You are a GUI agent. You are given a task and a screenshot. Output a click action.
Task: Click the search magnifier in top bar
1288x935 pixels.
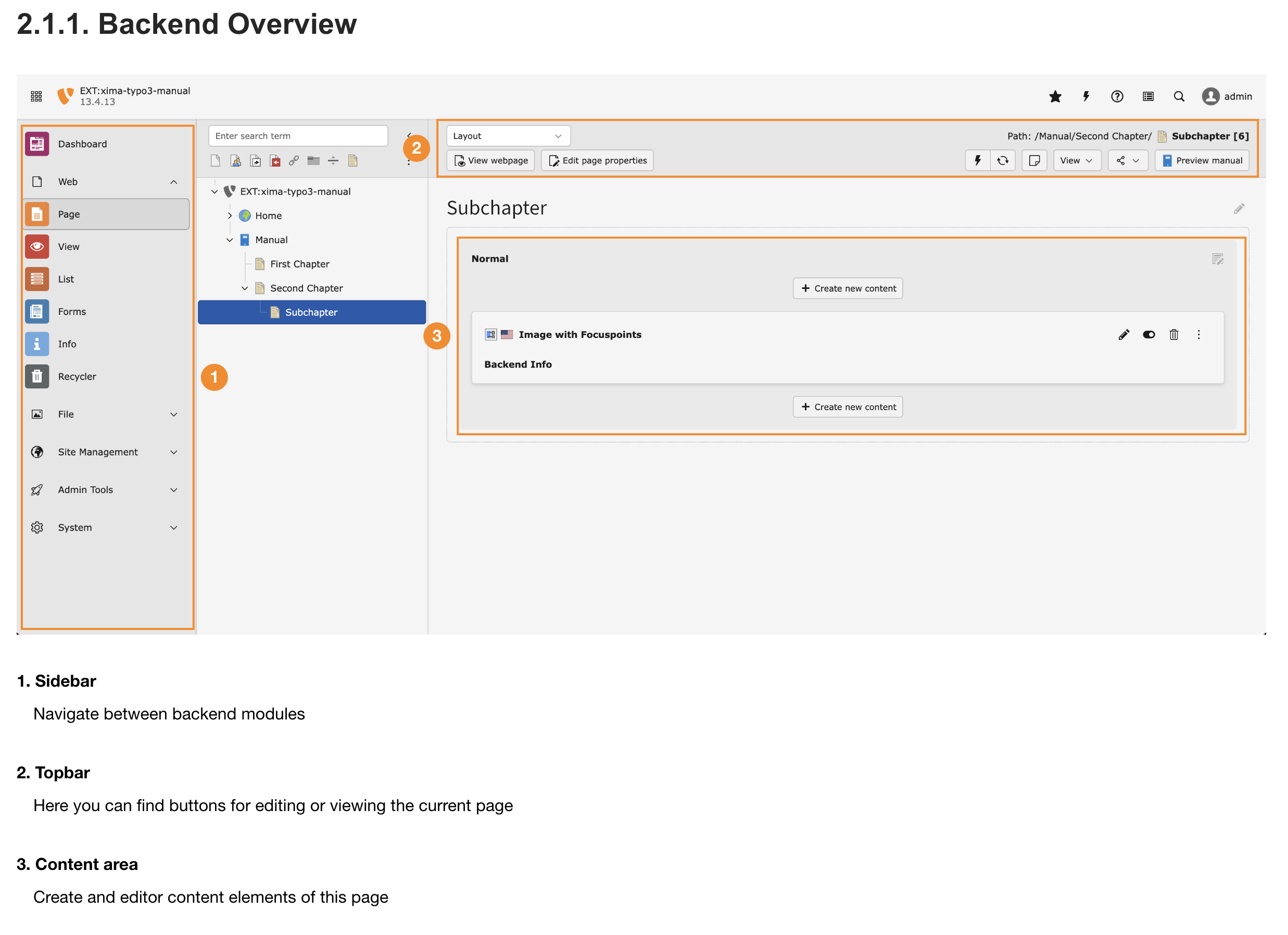click(x=1178, y=96)
